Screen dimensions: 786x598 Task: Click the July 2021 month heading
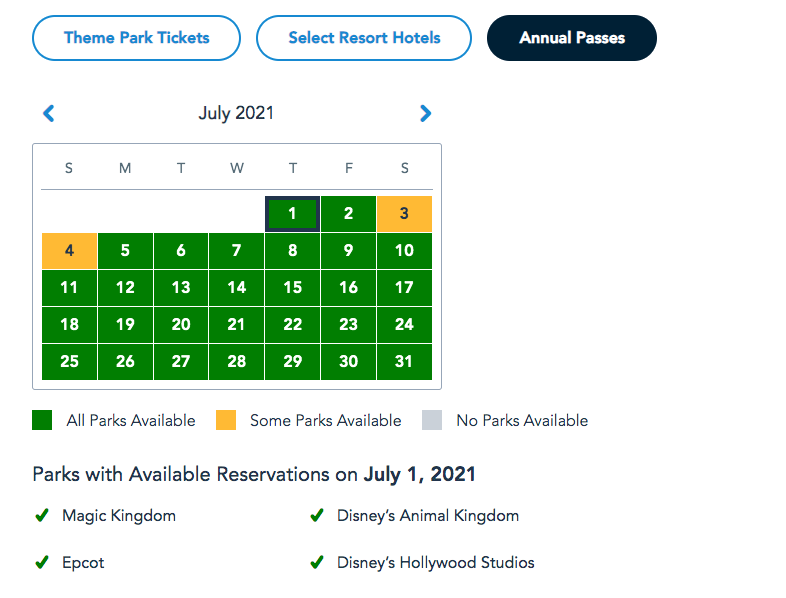click(236, 114)
